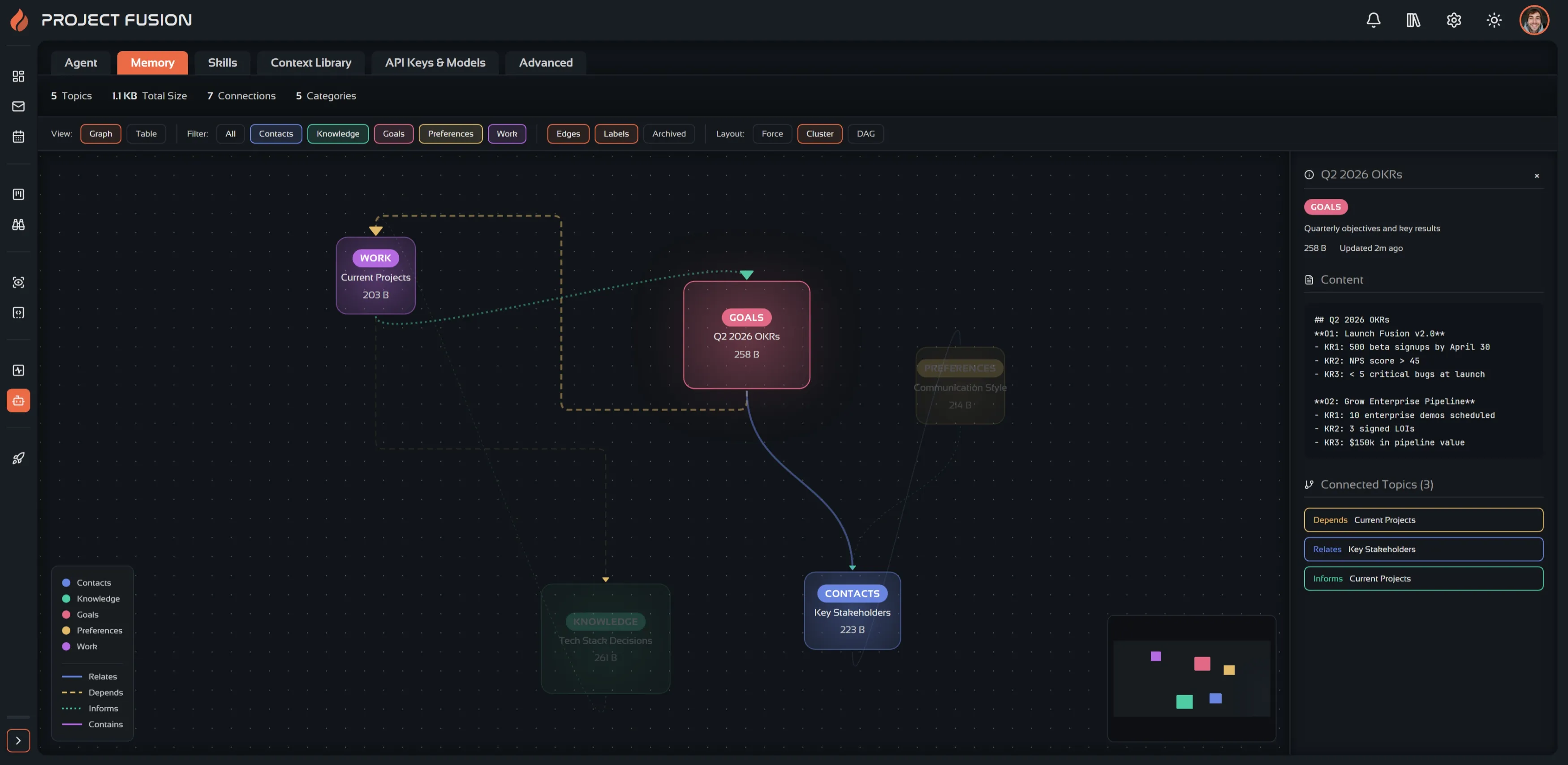The width and height of the screenshot is (1568, 765).
Task: Open the dashboard grid sidebar icon
Action: [x=18, y=76]
